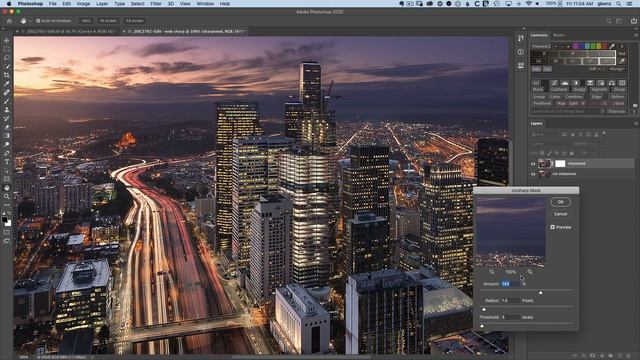Click the Threshold input field
This screenshot has width=640, height=360.
coord(510,317)
